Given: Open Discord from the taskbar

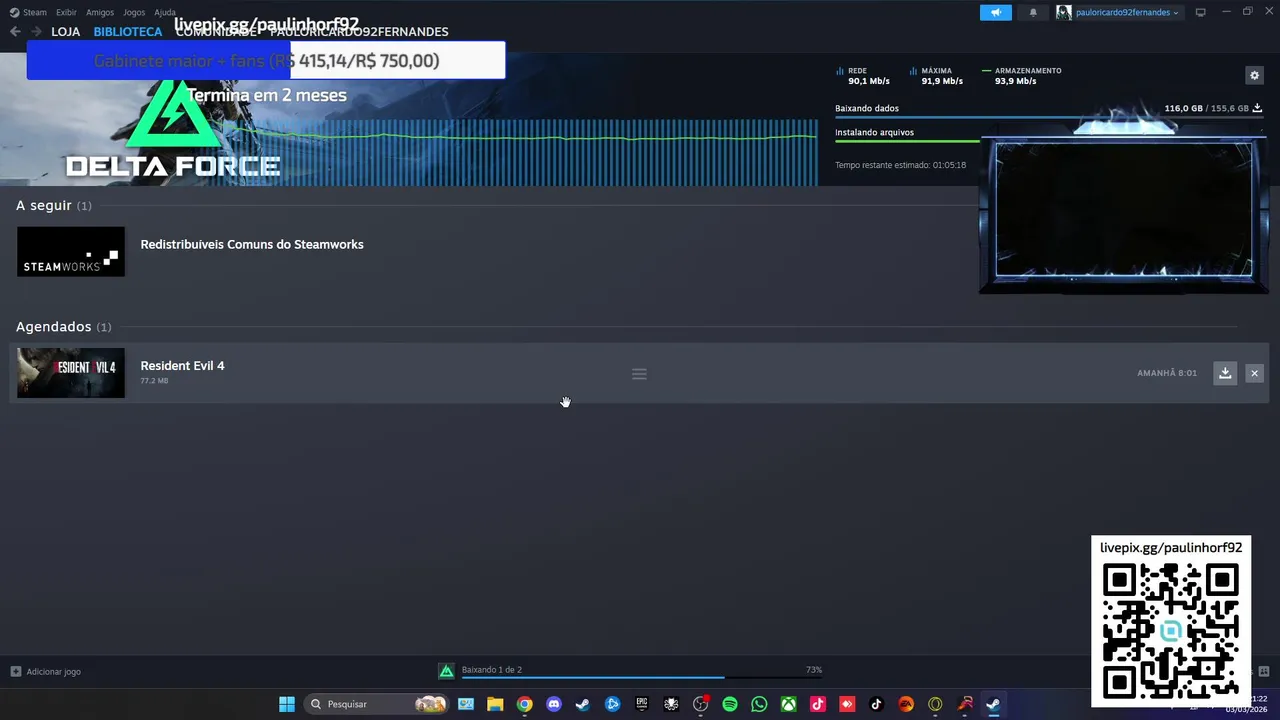Looking at the screenshot, I should point(554,704).
